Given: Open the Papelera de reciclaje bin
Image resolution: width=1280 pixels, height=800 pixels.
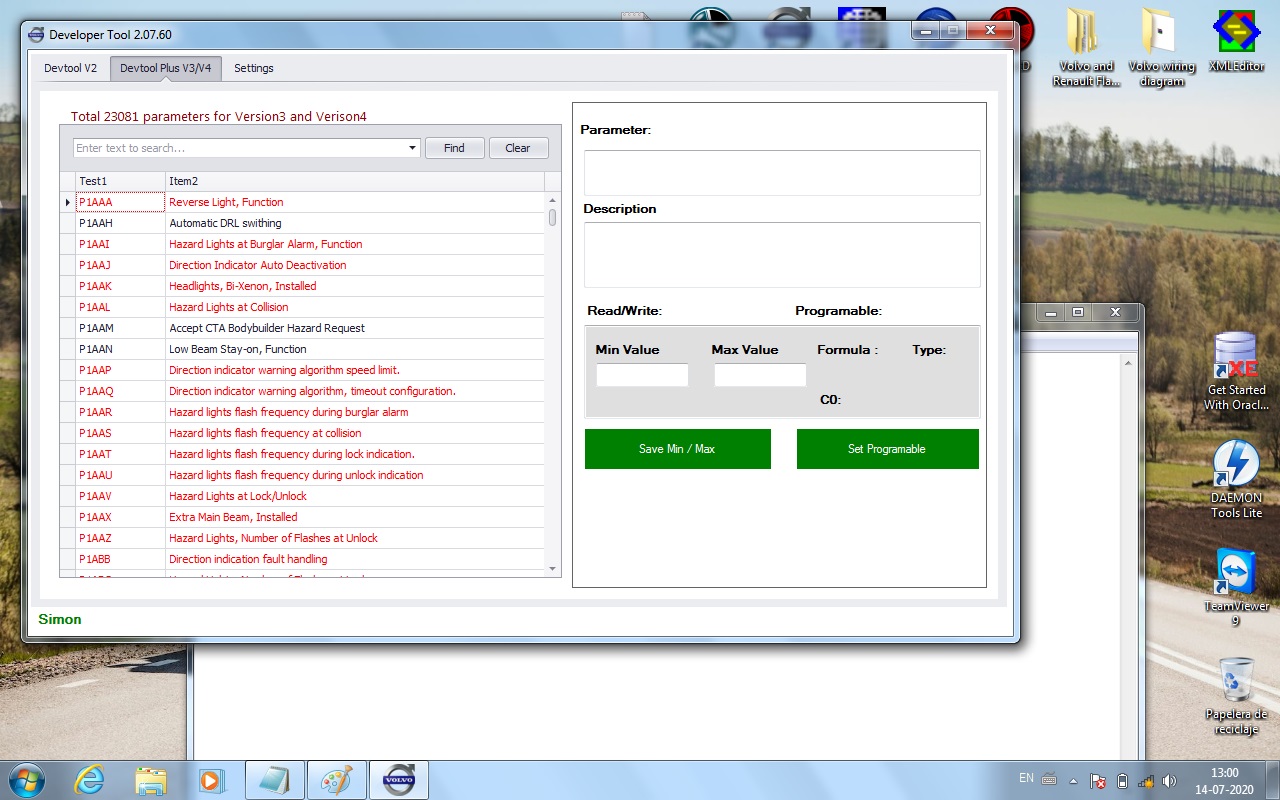Looking at the screenshot, I should click(1236, 695).
